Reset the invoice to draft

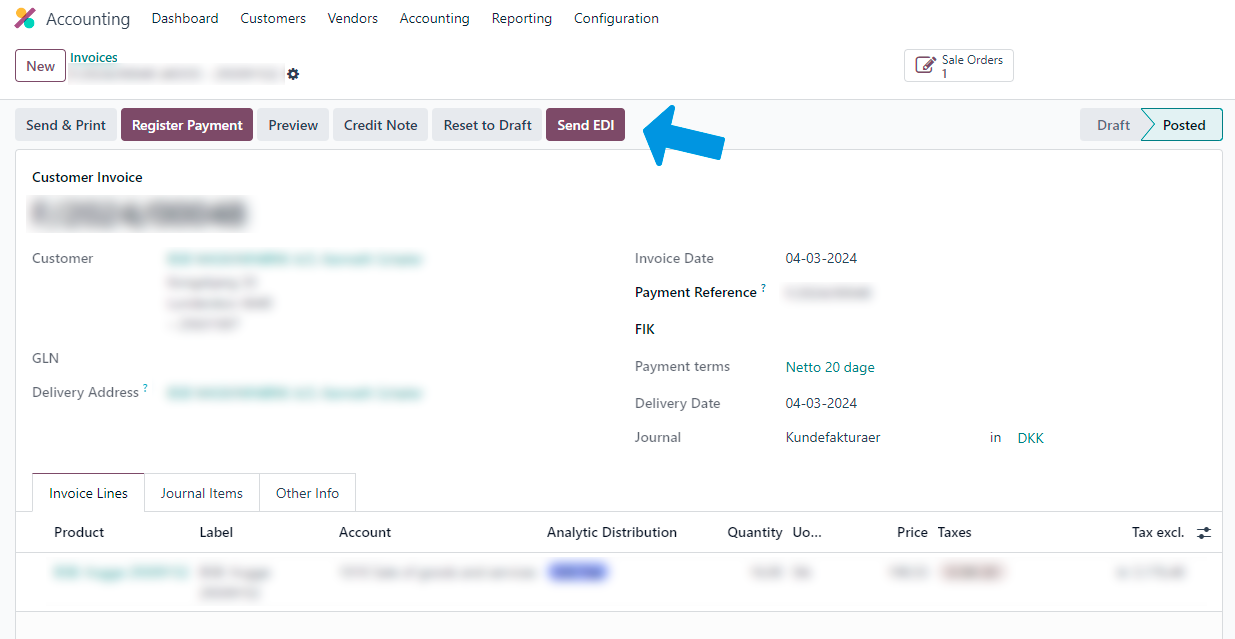point(487,125)
